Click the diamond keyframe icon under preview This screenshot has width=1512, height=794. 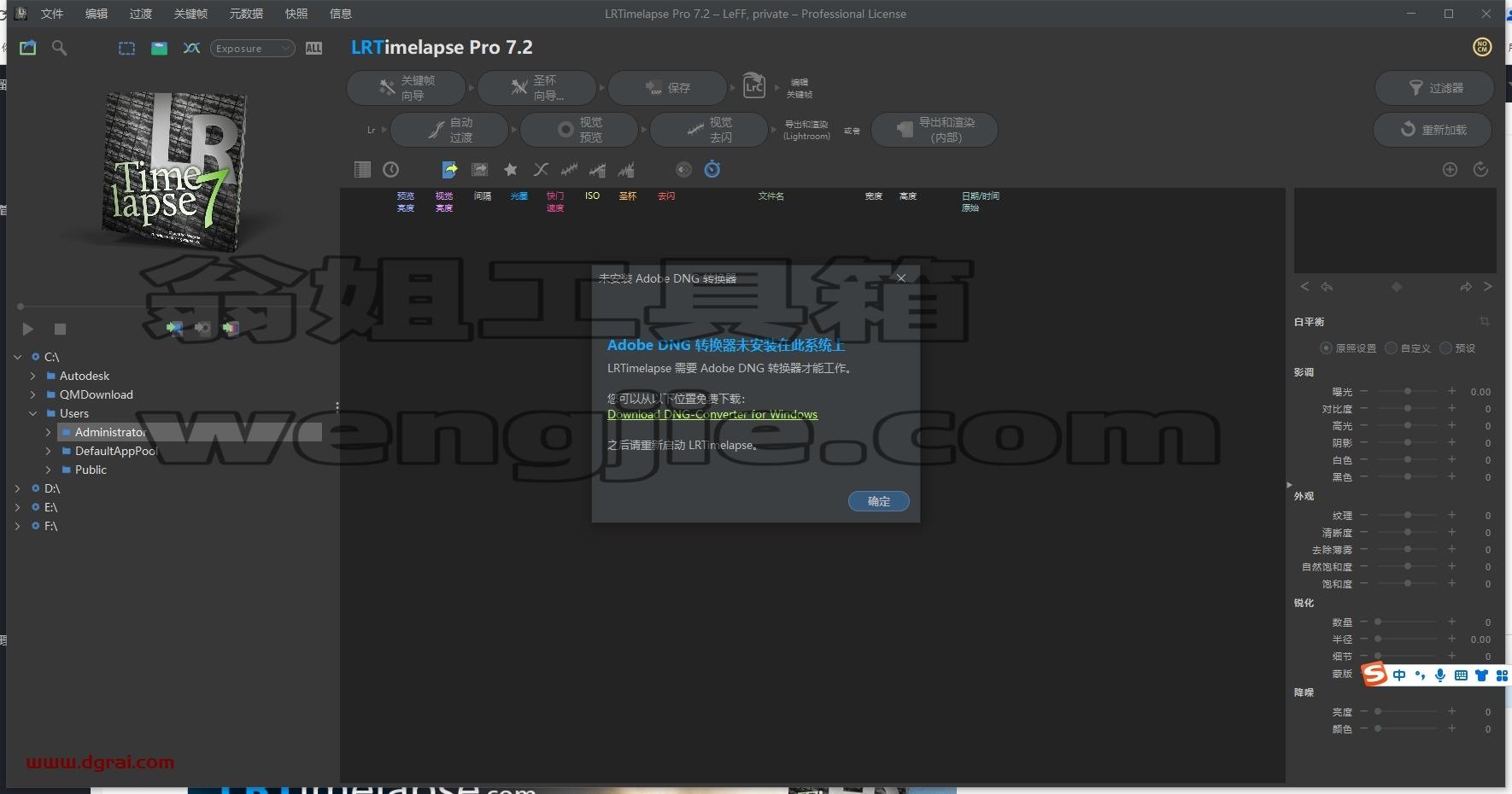tap(1397, 287)
